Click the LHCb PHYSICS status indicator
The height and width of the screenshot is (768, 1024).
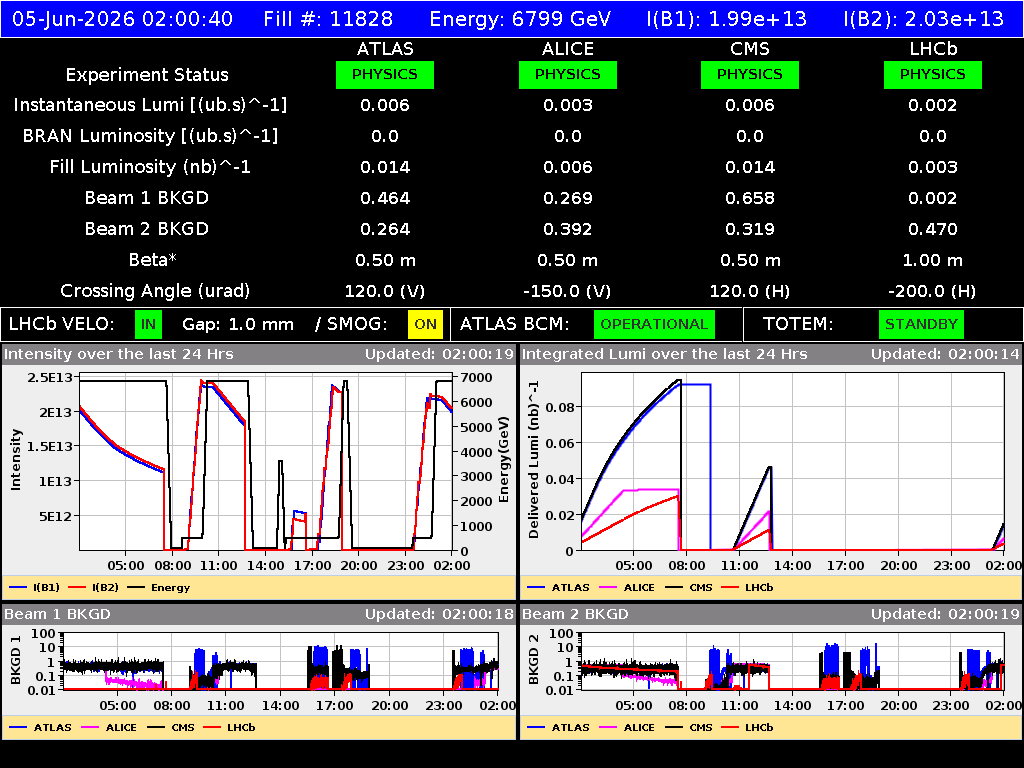(933, 74)
